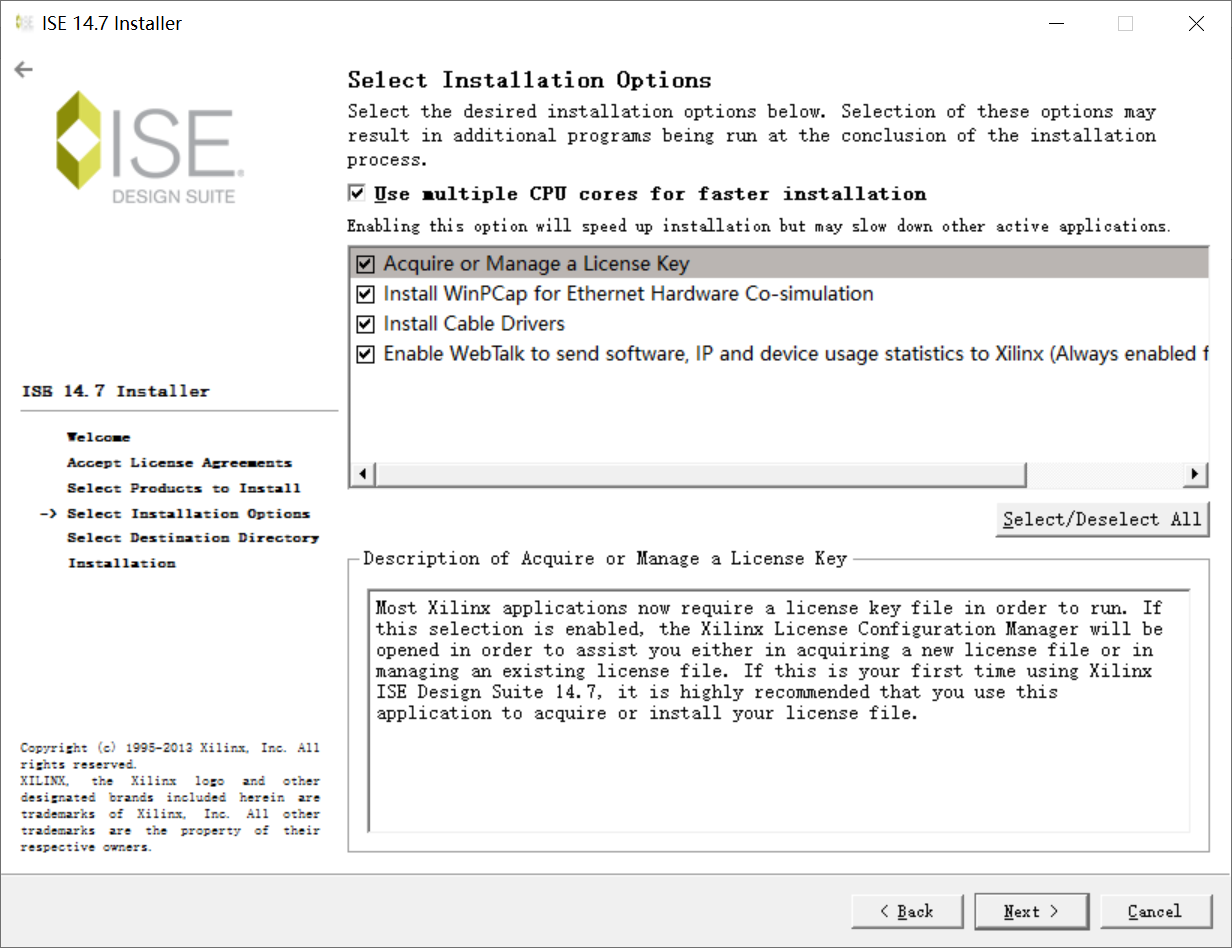Uncheck Acquire or Manage a License Key

pos(365,263)
